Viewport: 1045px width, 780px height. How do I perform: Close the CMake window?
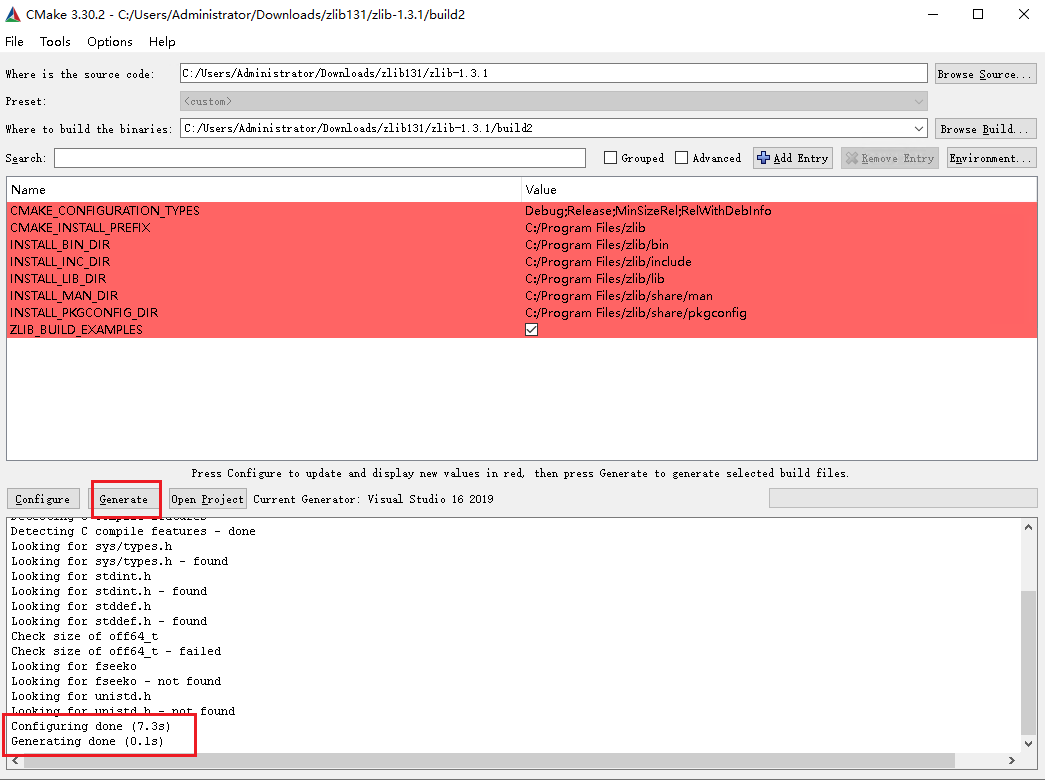click(1024, 14)
